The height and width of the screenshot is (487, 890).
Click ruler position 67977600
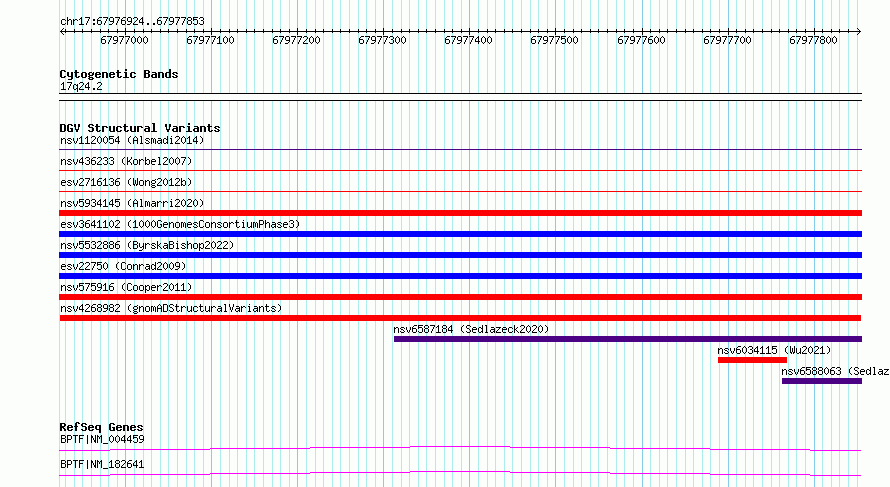tap(641, 40)
